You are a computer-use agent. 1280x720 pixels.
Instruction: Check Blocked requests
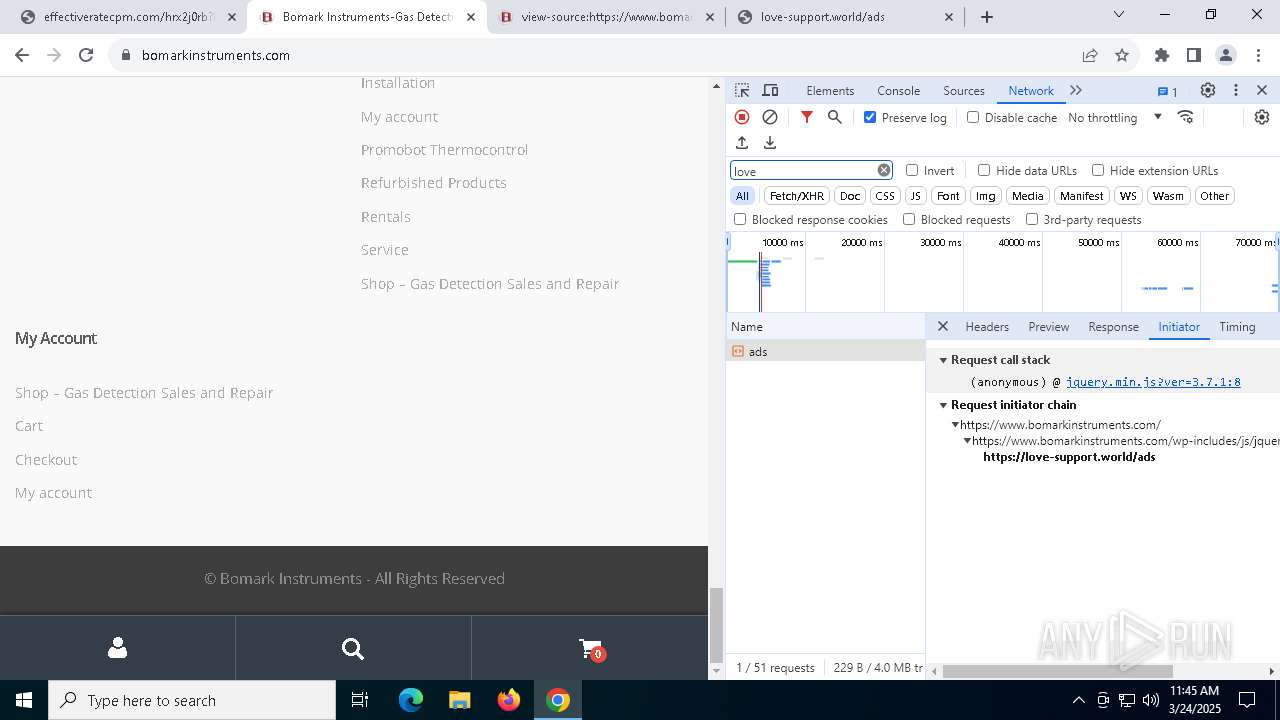click(909, 219)
